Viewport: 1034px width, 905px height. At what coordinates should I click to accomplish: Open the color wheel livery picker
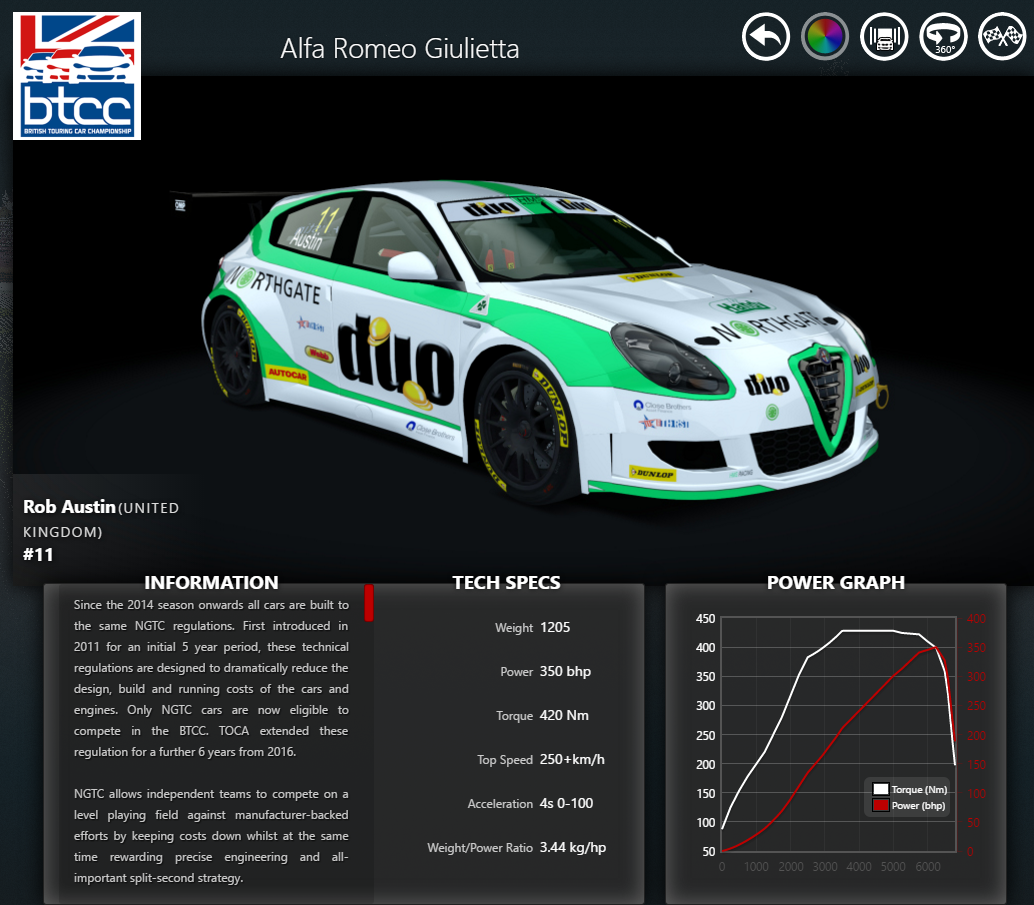point(825,37)
